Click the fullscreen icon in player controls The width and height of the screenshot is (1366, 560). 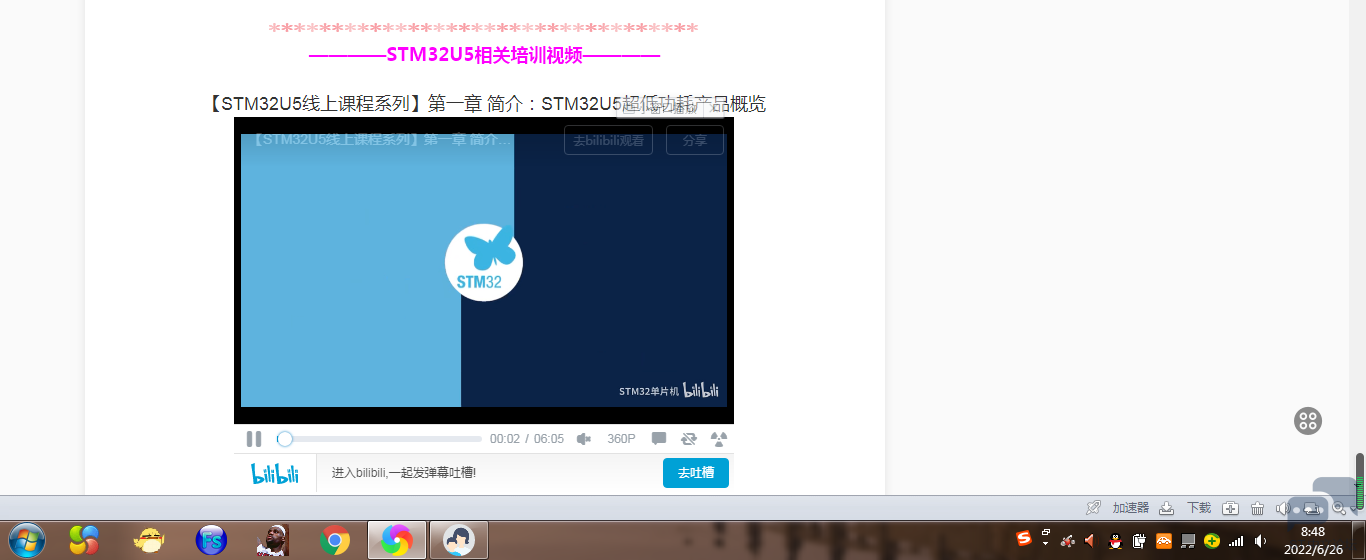(x=719, y=439)
